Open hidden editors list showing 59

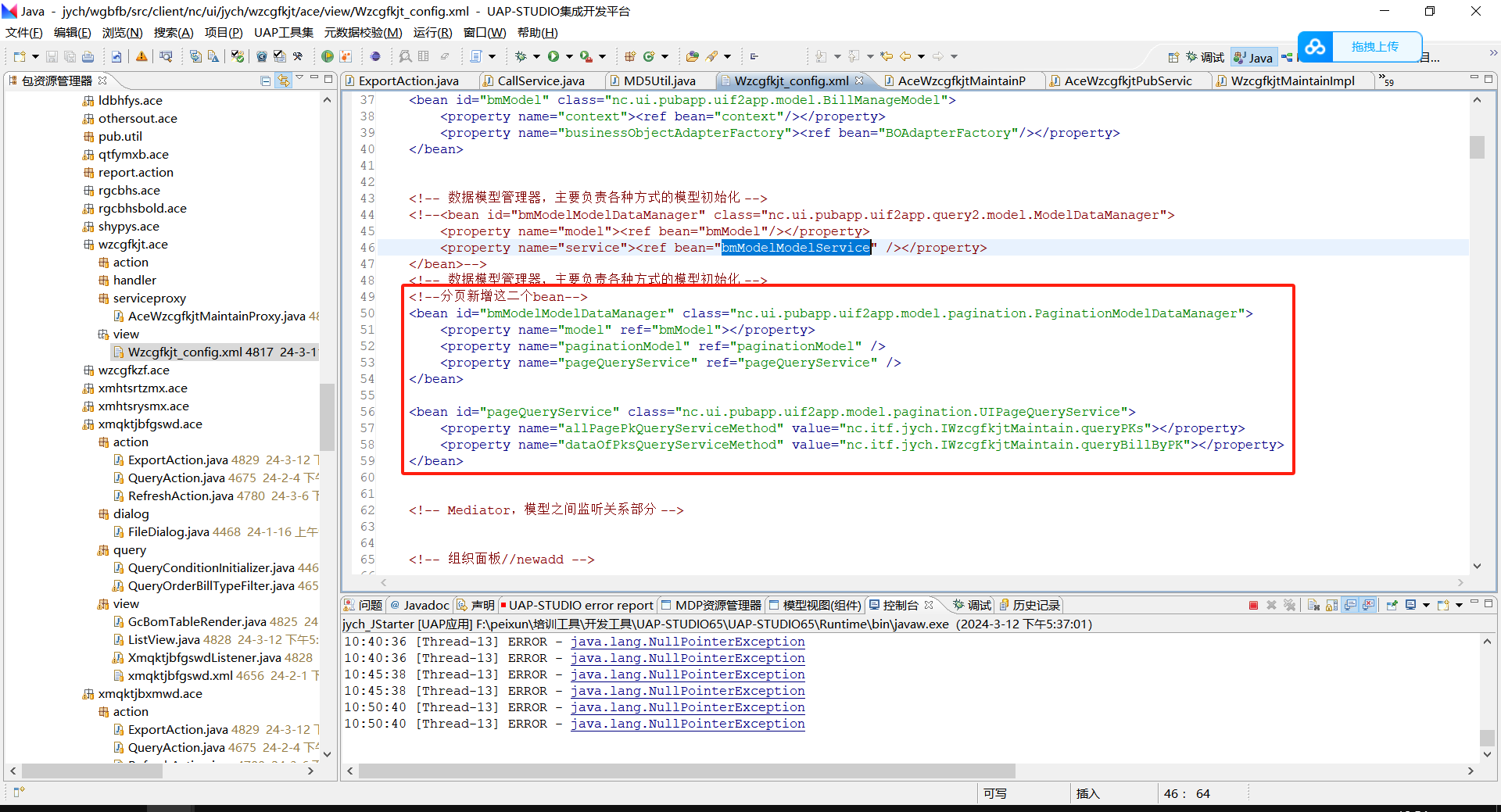pos(1386,80)
